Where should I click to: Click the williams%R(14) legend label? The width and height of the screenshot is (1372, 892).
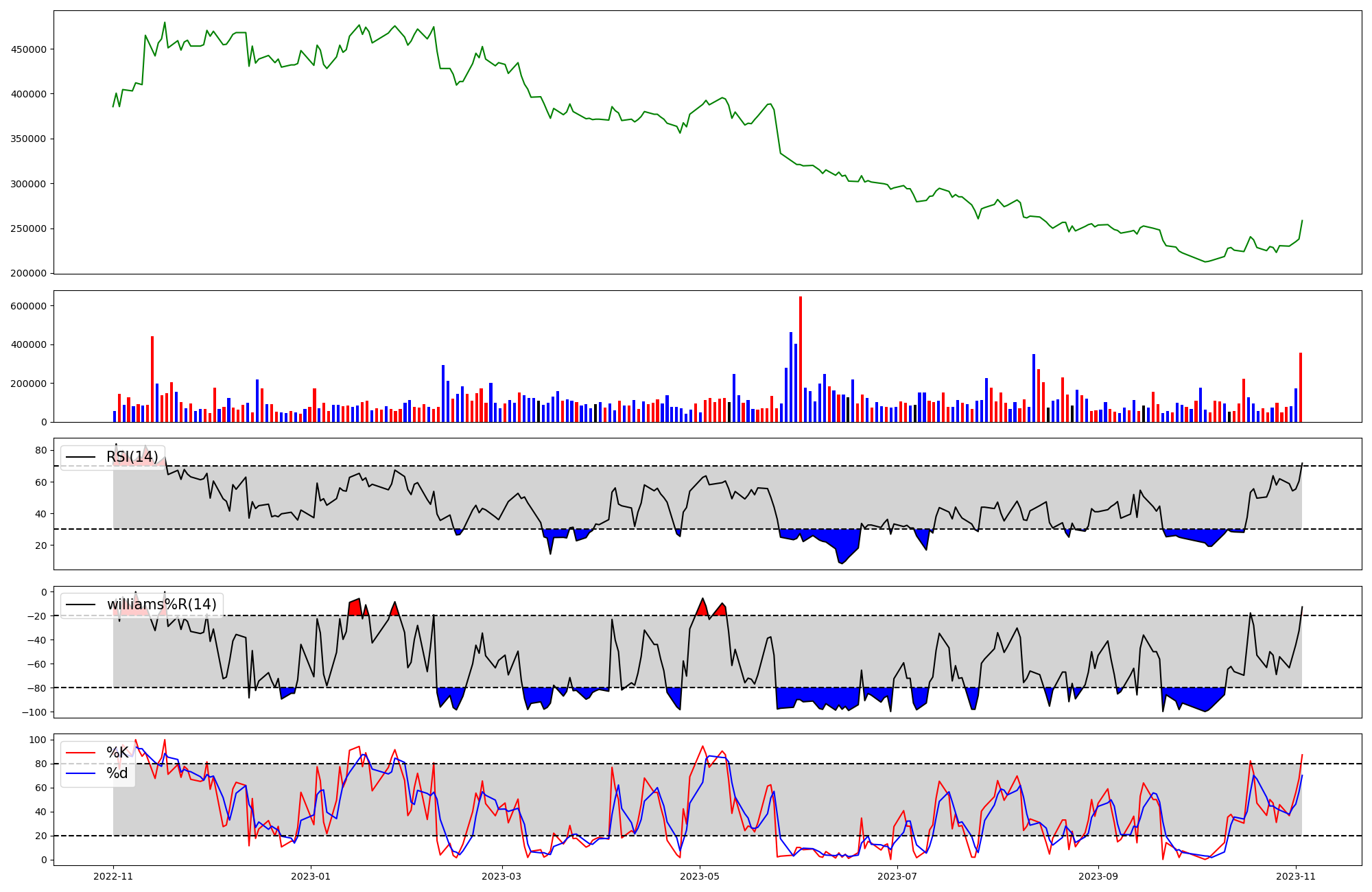[x=161, y=605]
